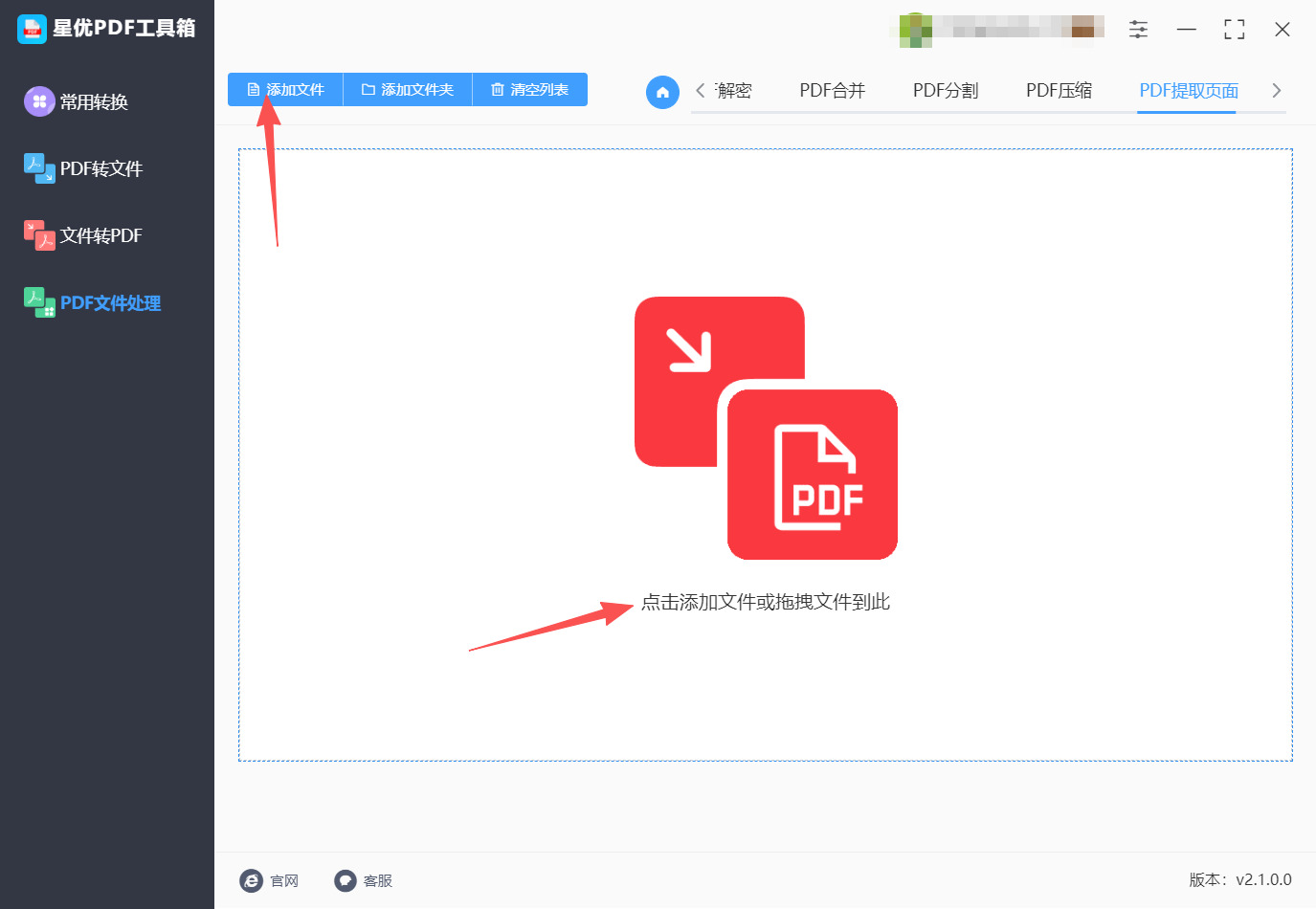Screen dimensions: 1316x909
Task: Switch to the PDF压缩 tab
Action: tap(1059, 91)
